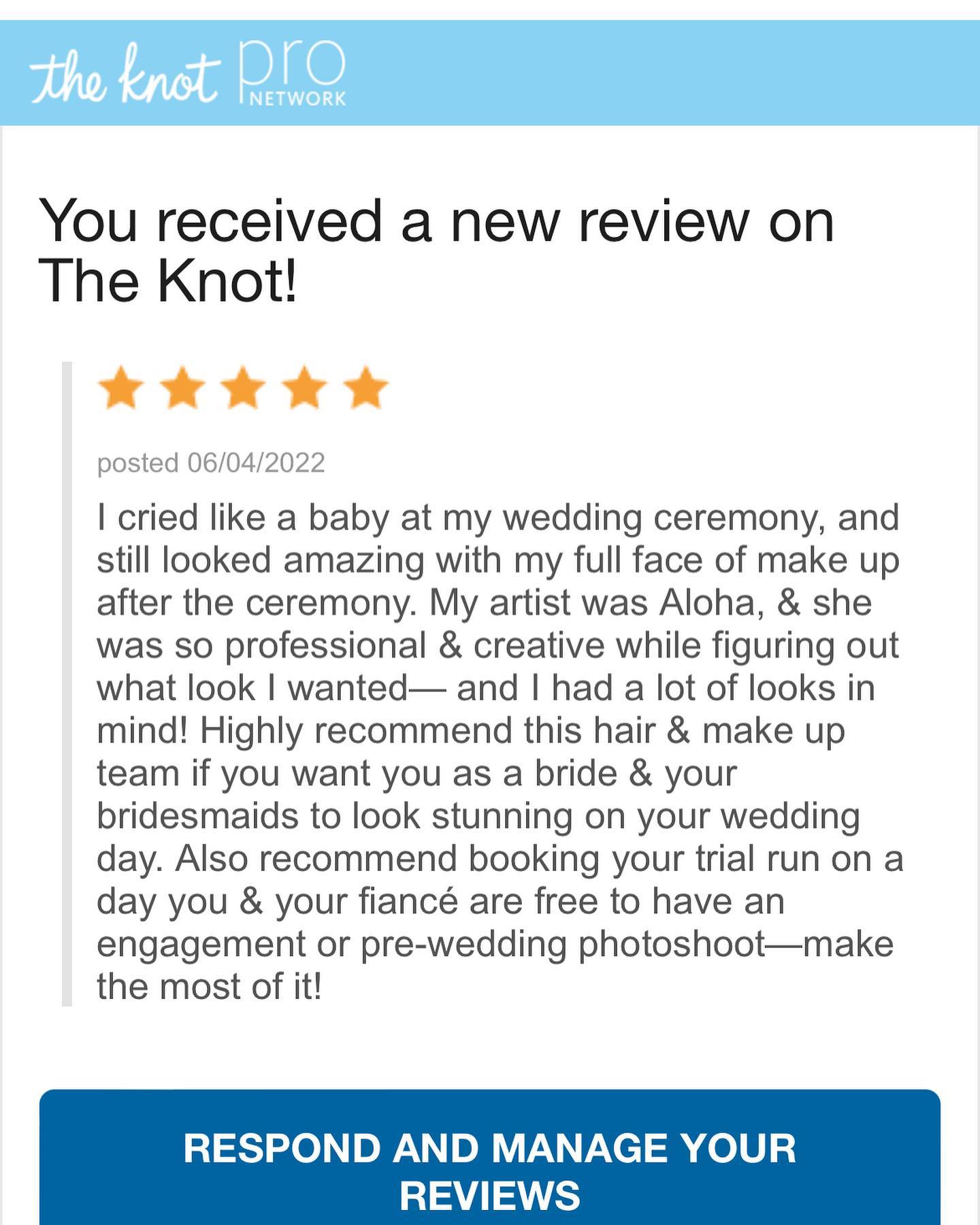980x1225 pixels.
Task: Click the 'The Knot!' heading line
Action: 168,280
